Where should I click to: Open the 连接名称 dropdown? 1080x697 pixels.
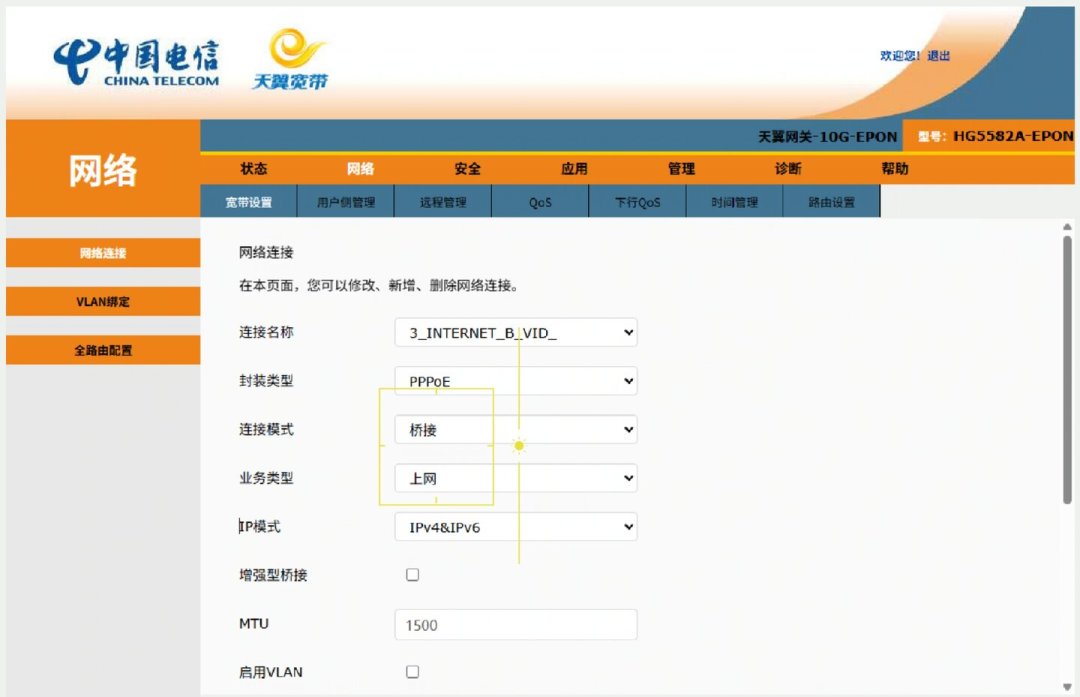click(516, 333)
